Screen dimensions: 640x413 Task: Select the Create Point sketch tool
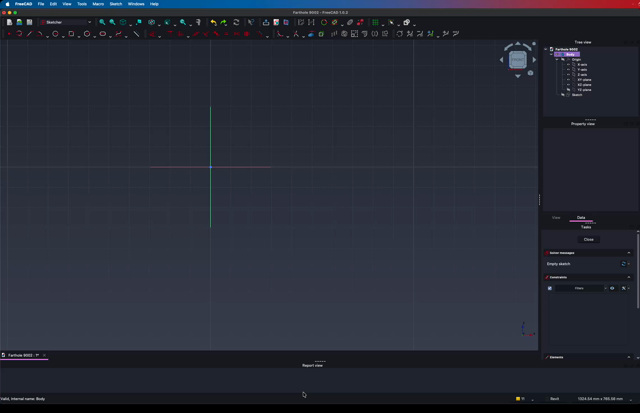tap(8, 34)
